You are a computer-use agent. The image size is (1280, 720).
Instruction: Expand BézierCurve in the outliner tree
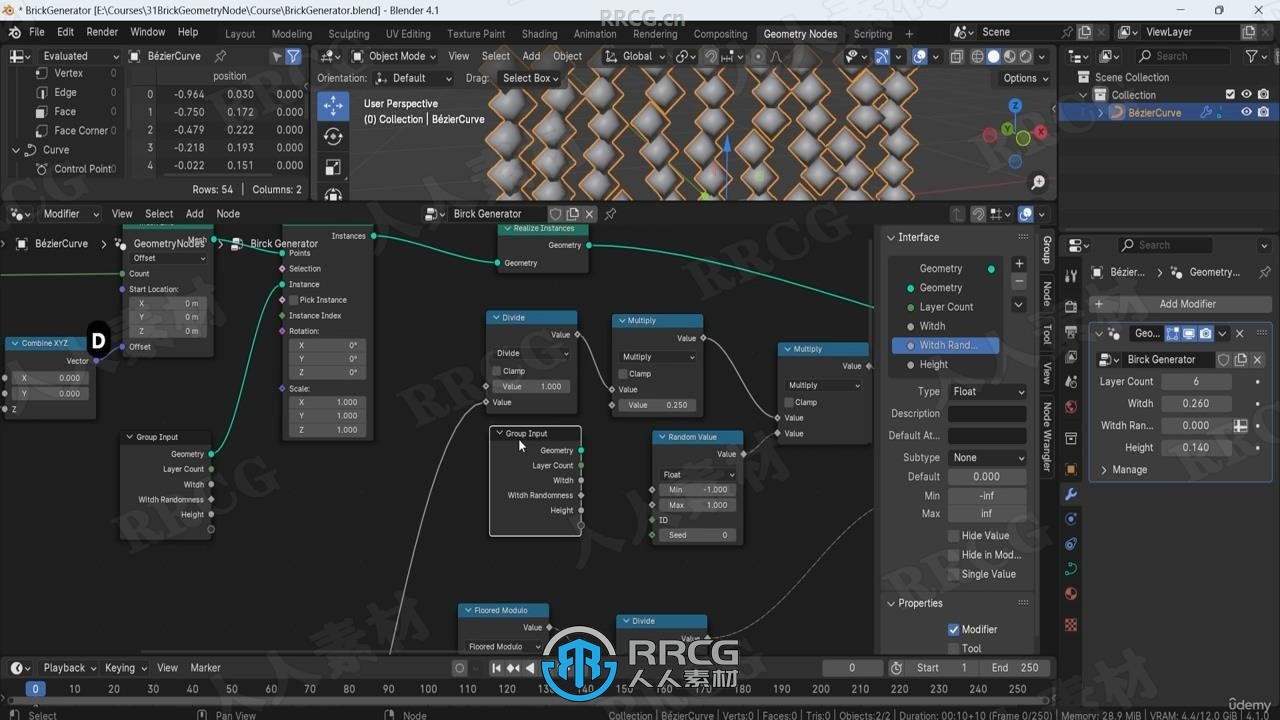1101,113
